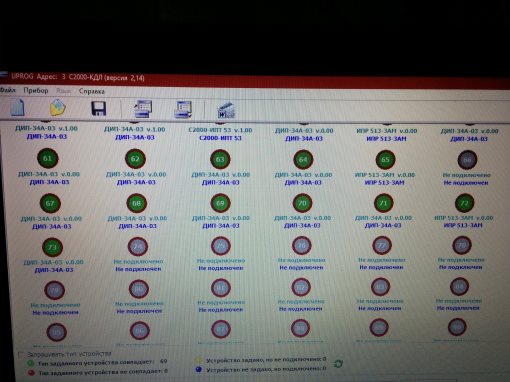Select the green address circle 68
The image size is (510, 382).
pyautogui.click(x=137, y=203)
